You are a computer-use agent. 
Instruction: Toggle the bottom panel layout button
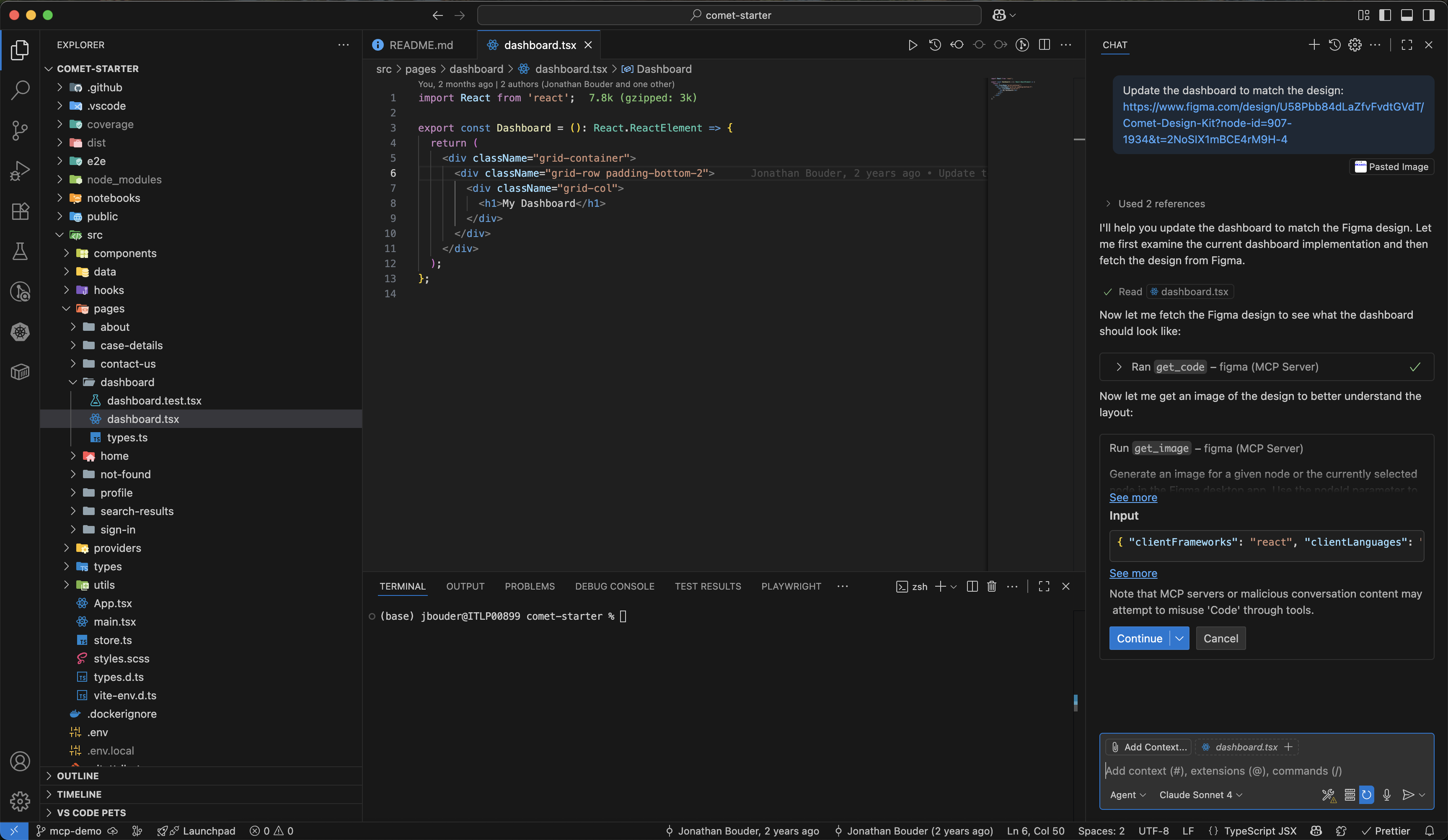pyautogui.click(x=1407, y=15)
